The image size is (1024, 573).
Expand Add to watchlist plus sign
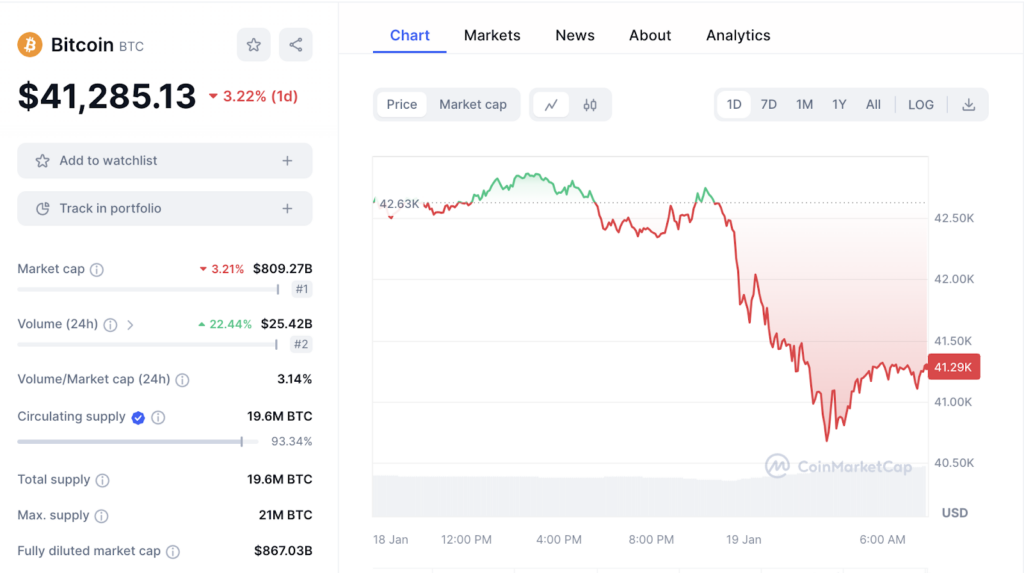287,160
